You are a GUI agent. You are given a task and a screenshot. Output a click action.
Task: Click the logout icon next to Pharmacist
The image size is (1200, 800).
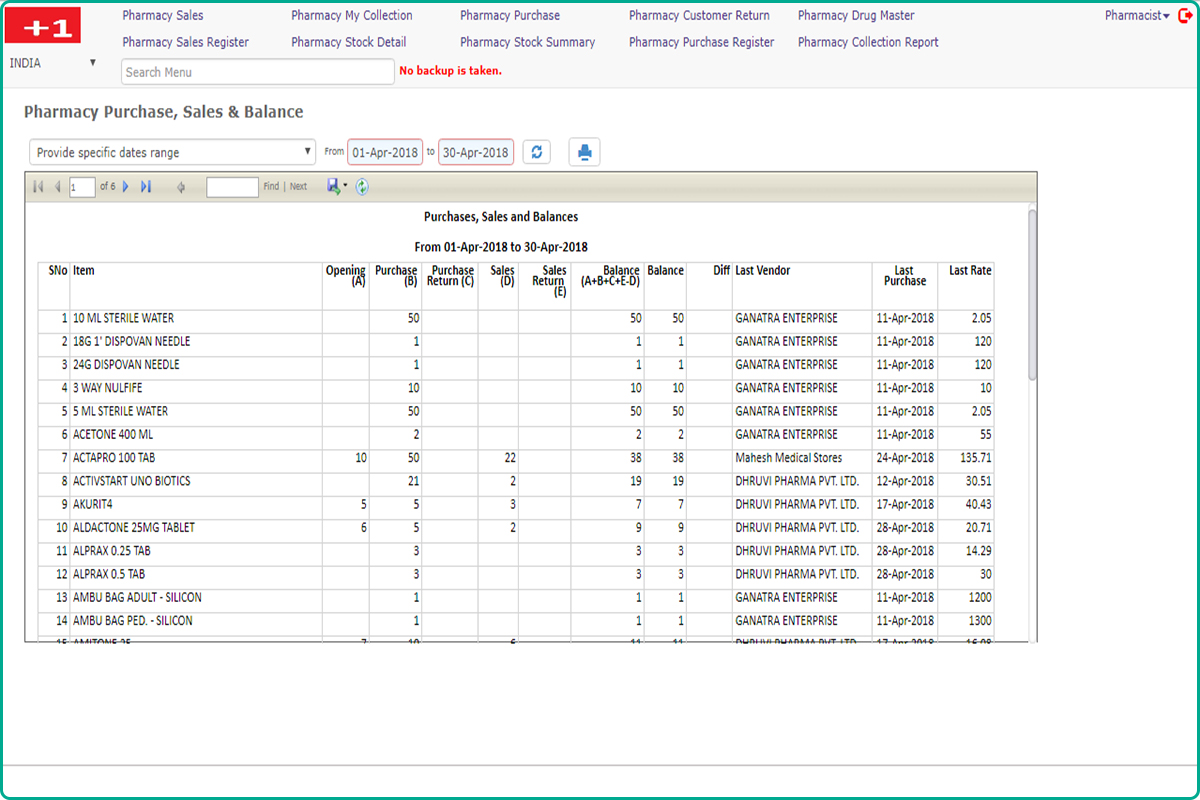click(1186, 16)
